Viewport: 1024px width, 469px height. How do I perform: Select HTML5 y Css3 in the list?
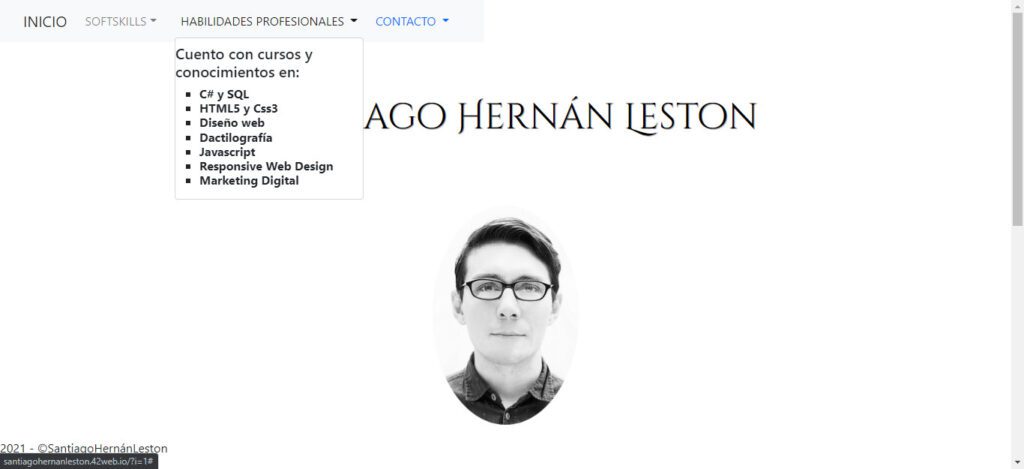(x=238, y=108)
